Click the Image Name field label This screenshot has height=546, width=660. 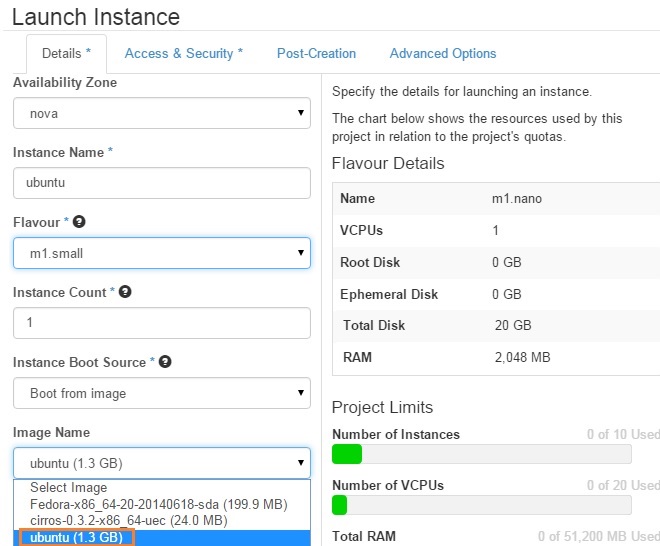tap(51, 432)
